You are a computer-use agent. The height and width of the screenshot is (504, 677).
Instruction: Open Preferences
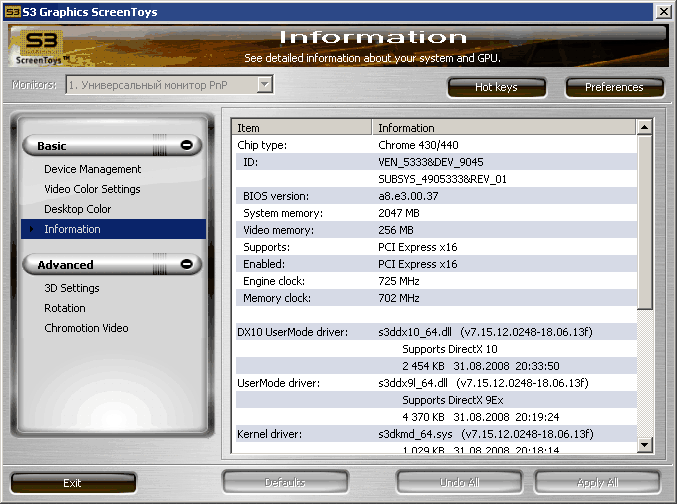[614, 87]
